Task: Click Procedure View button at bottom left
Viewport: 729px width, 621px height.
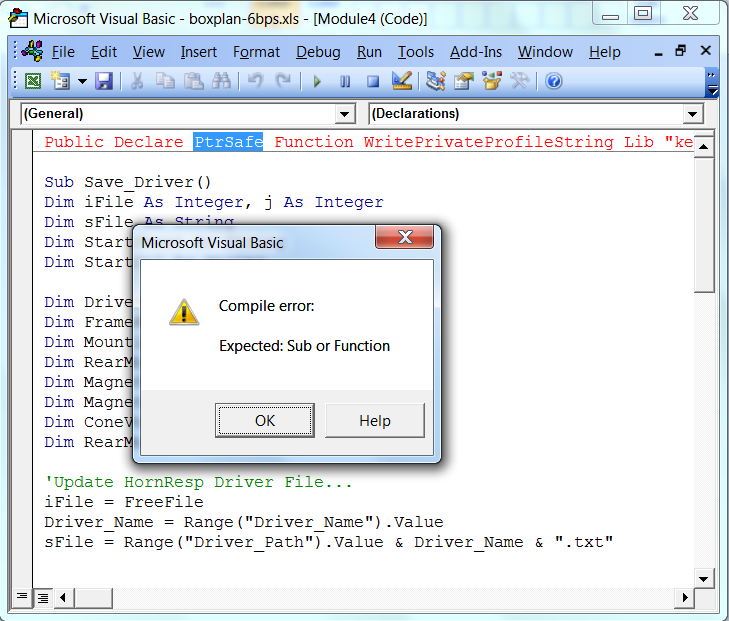Action: [21, 597]
